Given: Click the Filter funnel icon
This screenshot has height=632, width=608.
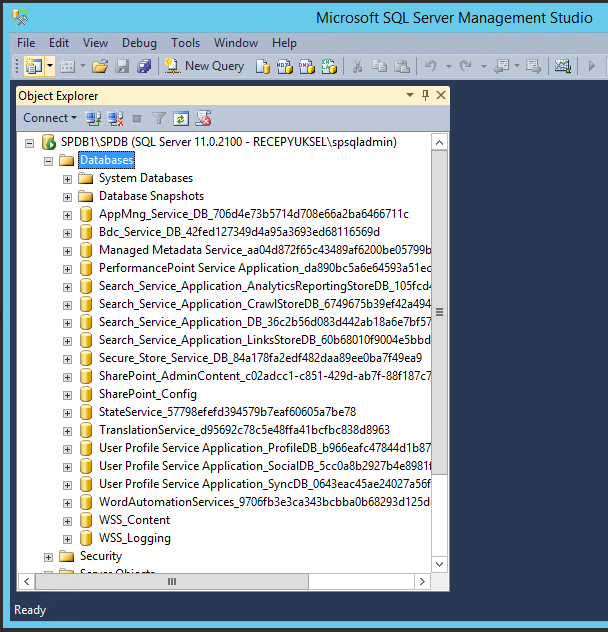Looking at the screenshot, I should pos(159,118).
